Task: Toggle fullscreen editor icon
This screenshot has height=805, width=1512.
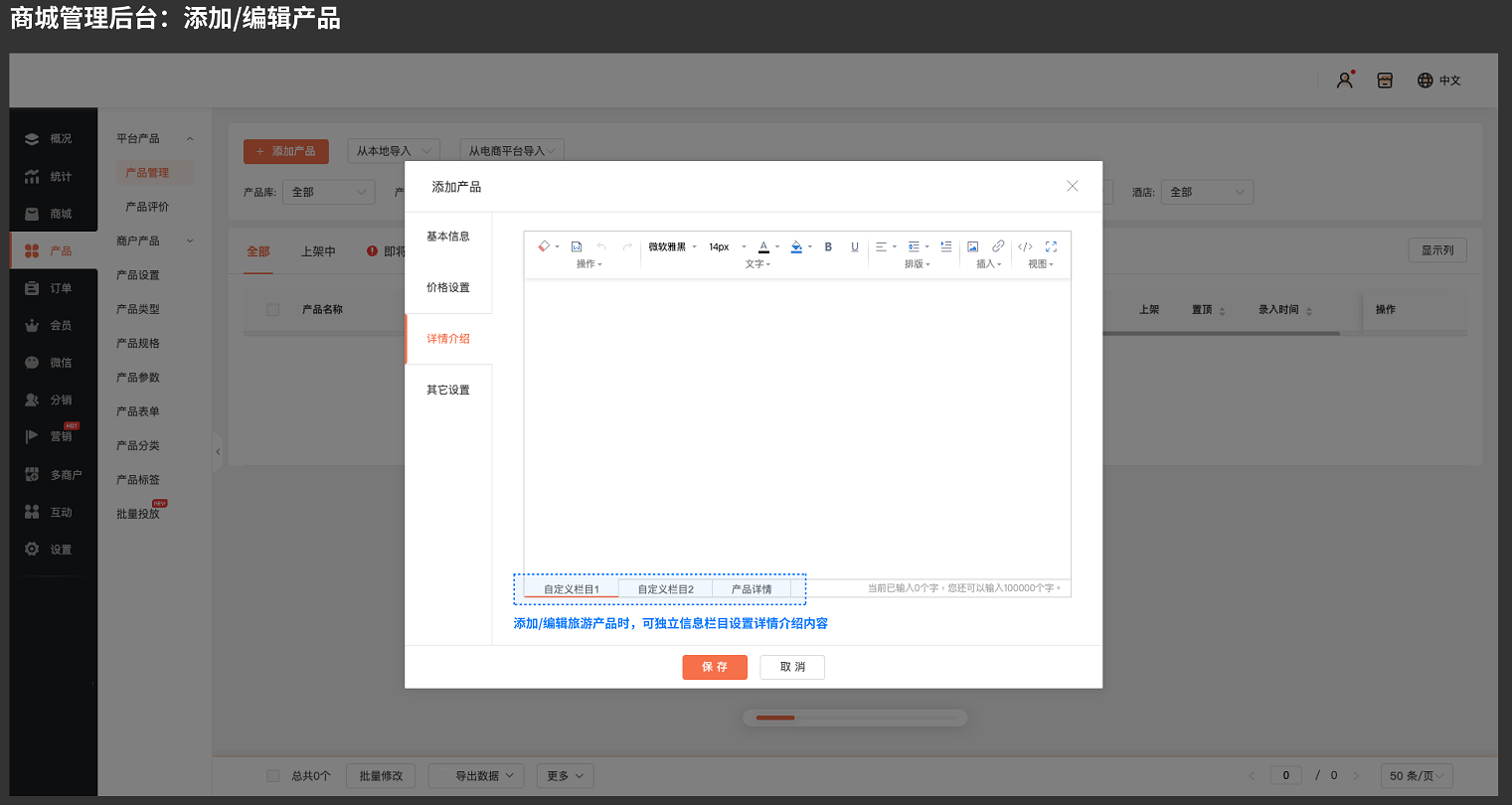Action: tap(1051, 246)
